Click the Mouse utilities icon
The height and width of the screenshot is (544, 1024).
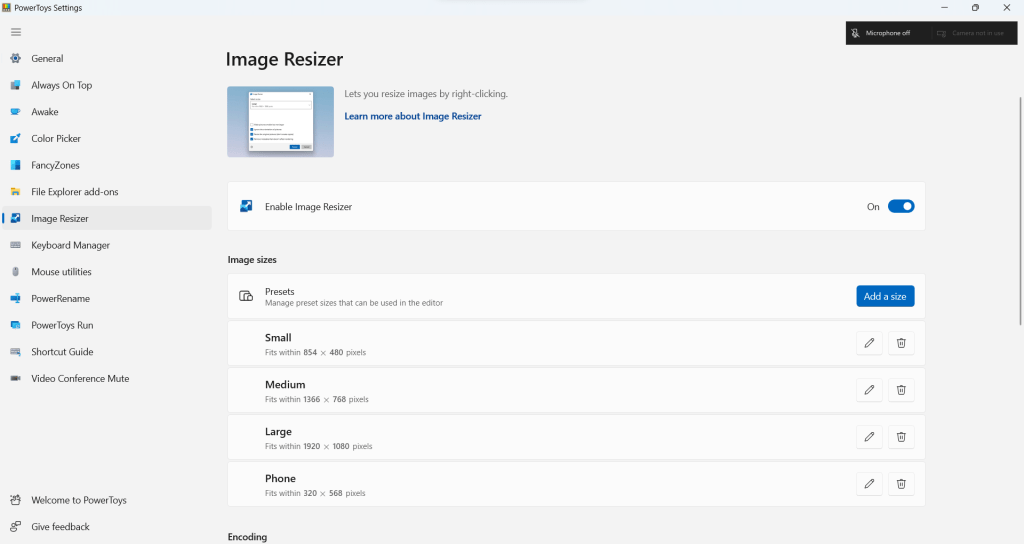[x=16, y=272]
